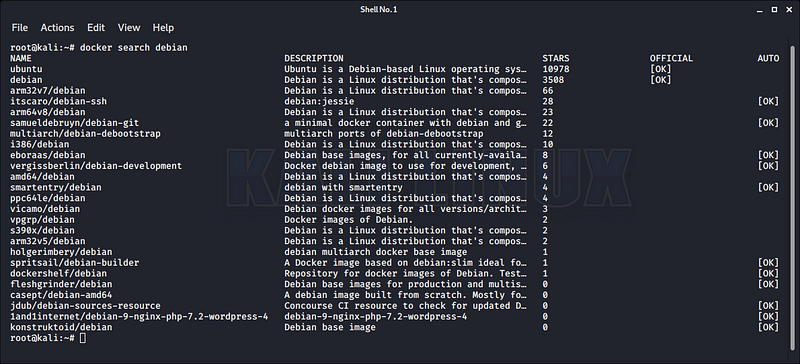The height and width of the screenshot is (364, 800).
Task: Open the Actions menu
Action: click(x=57, y=28)
